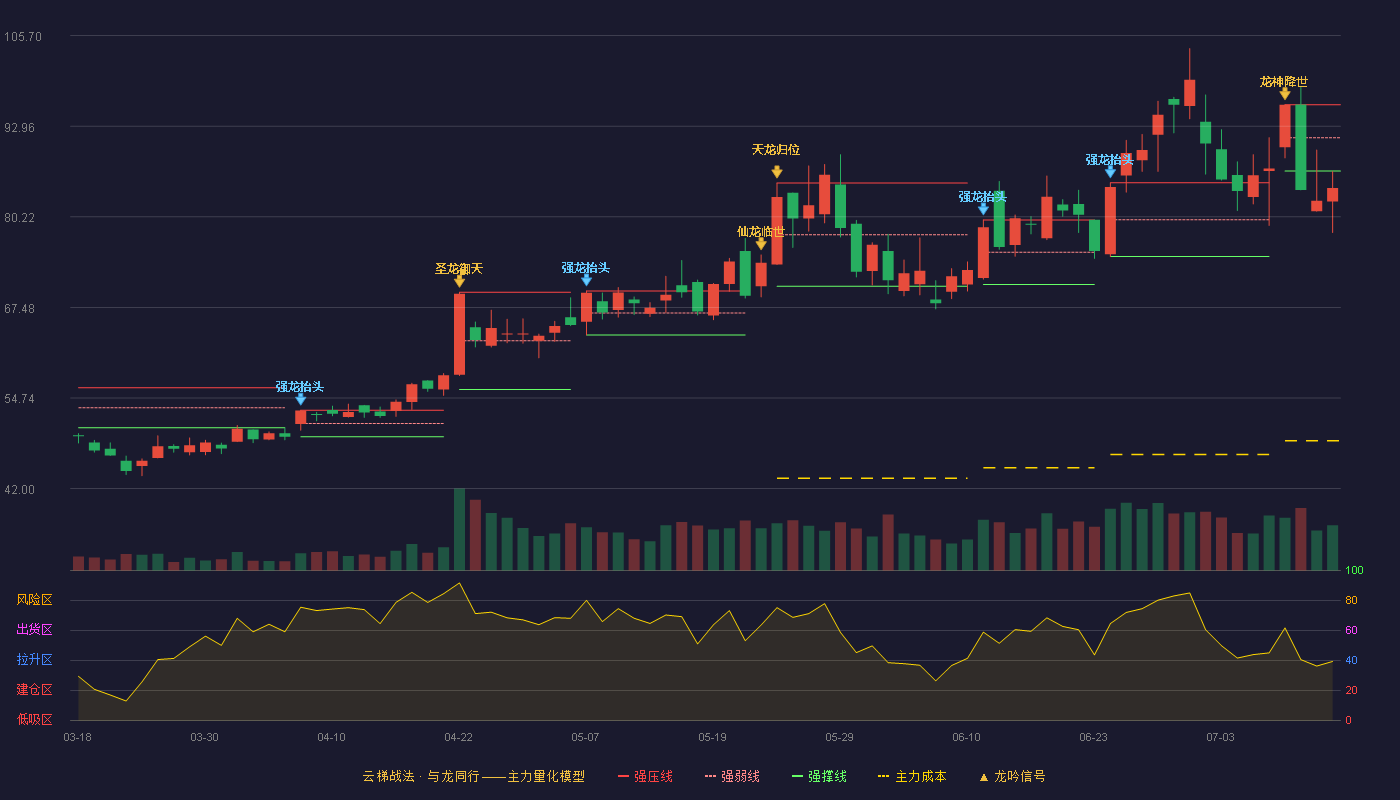Click the 04-22 date label

tap(459, 737)
